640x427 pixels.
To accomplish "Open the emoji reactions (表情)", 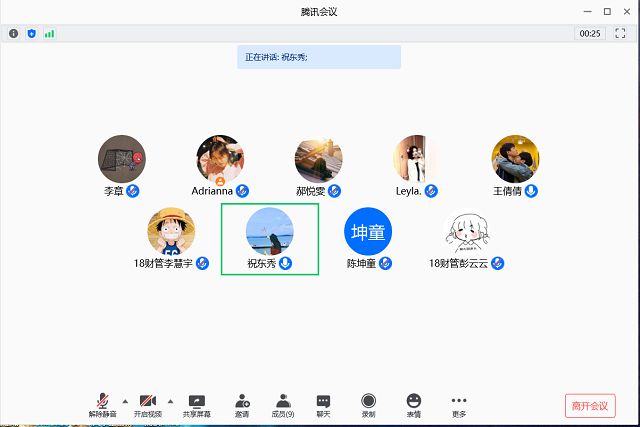I will click(x=413, y=404).
